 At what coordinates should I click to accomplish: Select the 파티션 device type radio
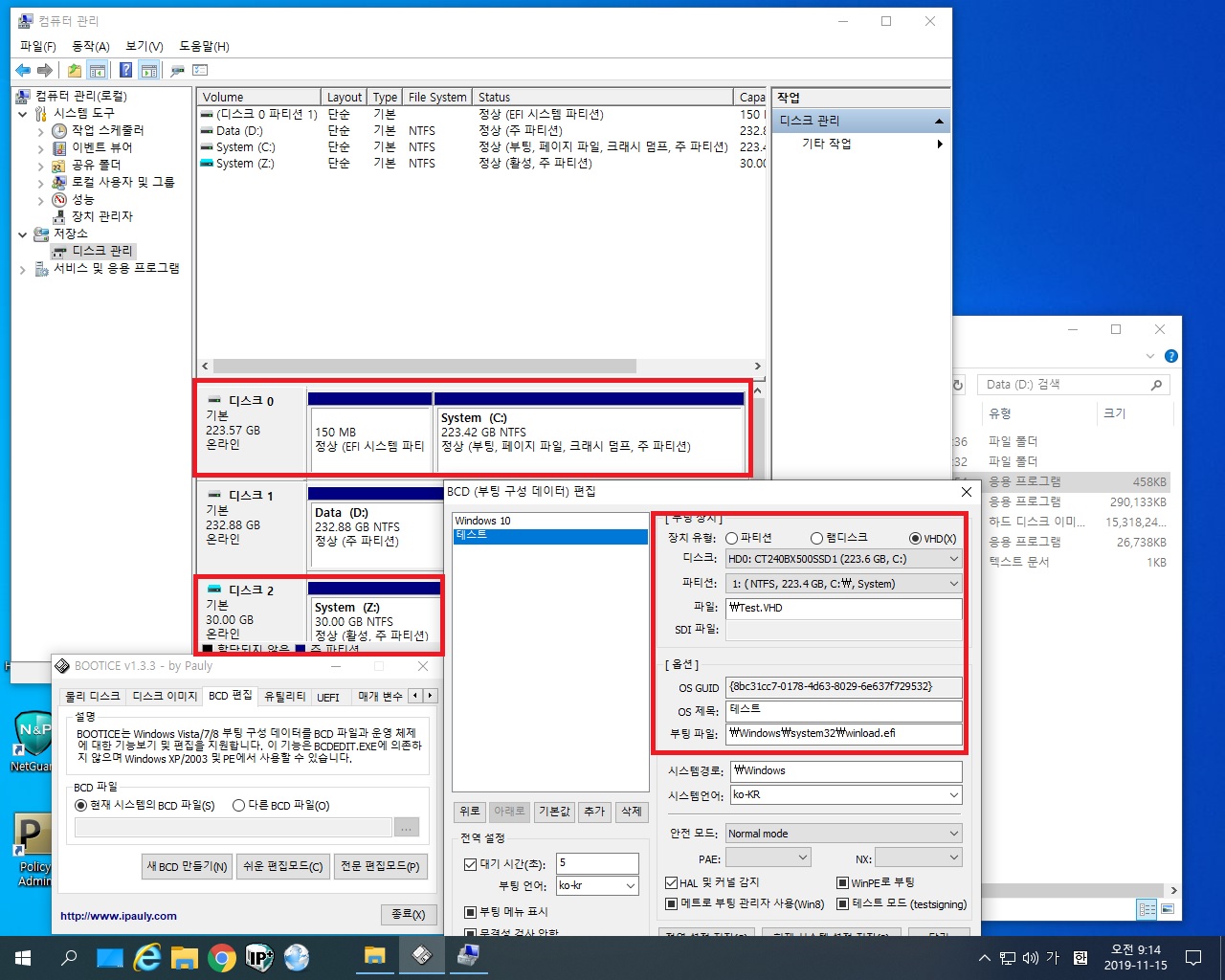point(732,538)
